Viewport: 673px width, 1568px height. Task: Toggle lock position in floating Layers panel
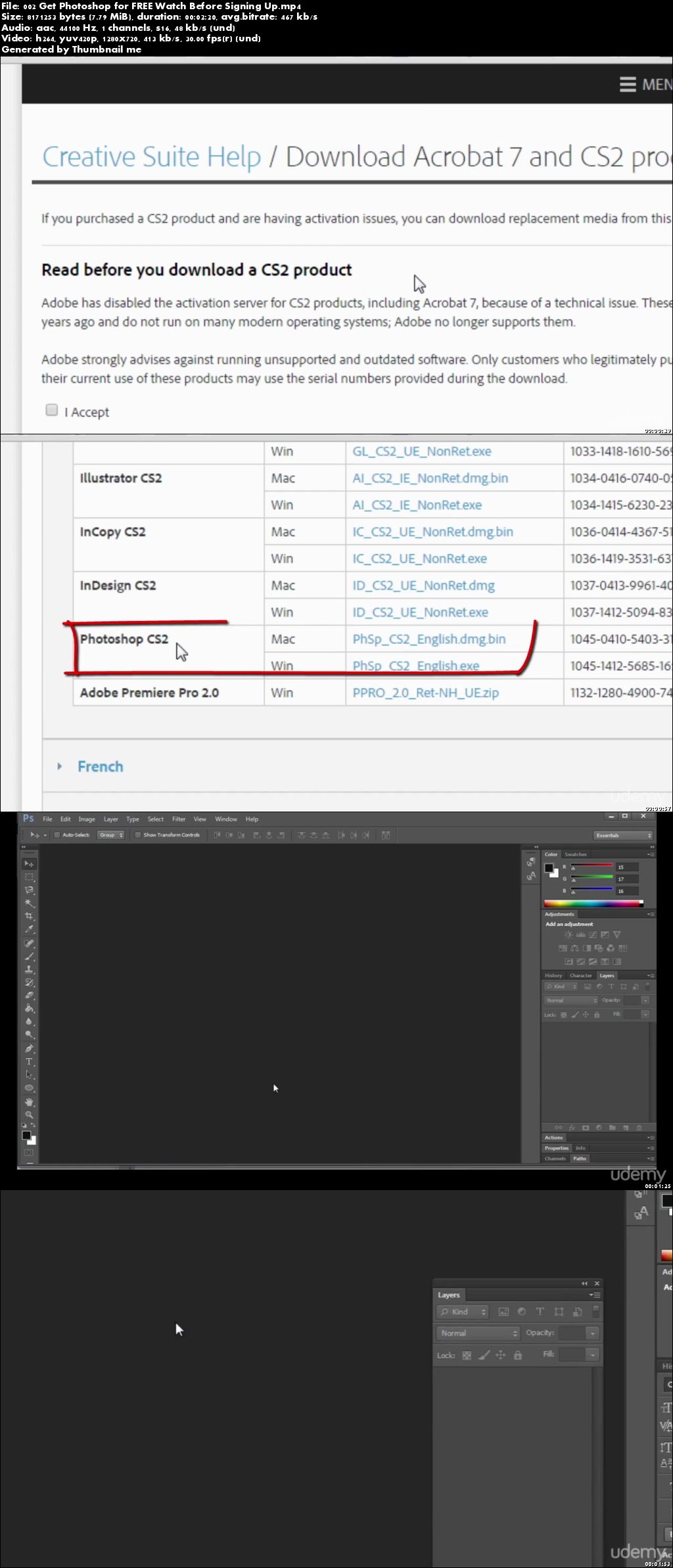click(x=501, y=1355)
